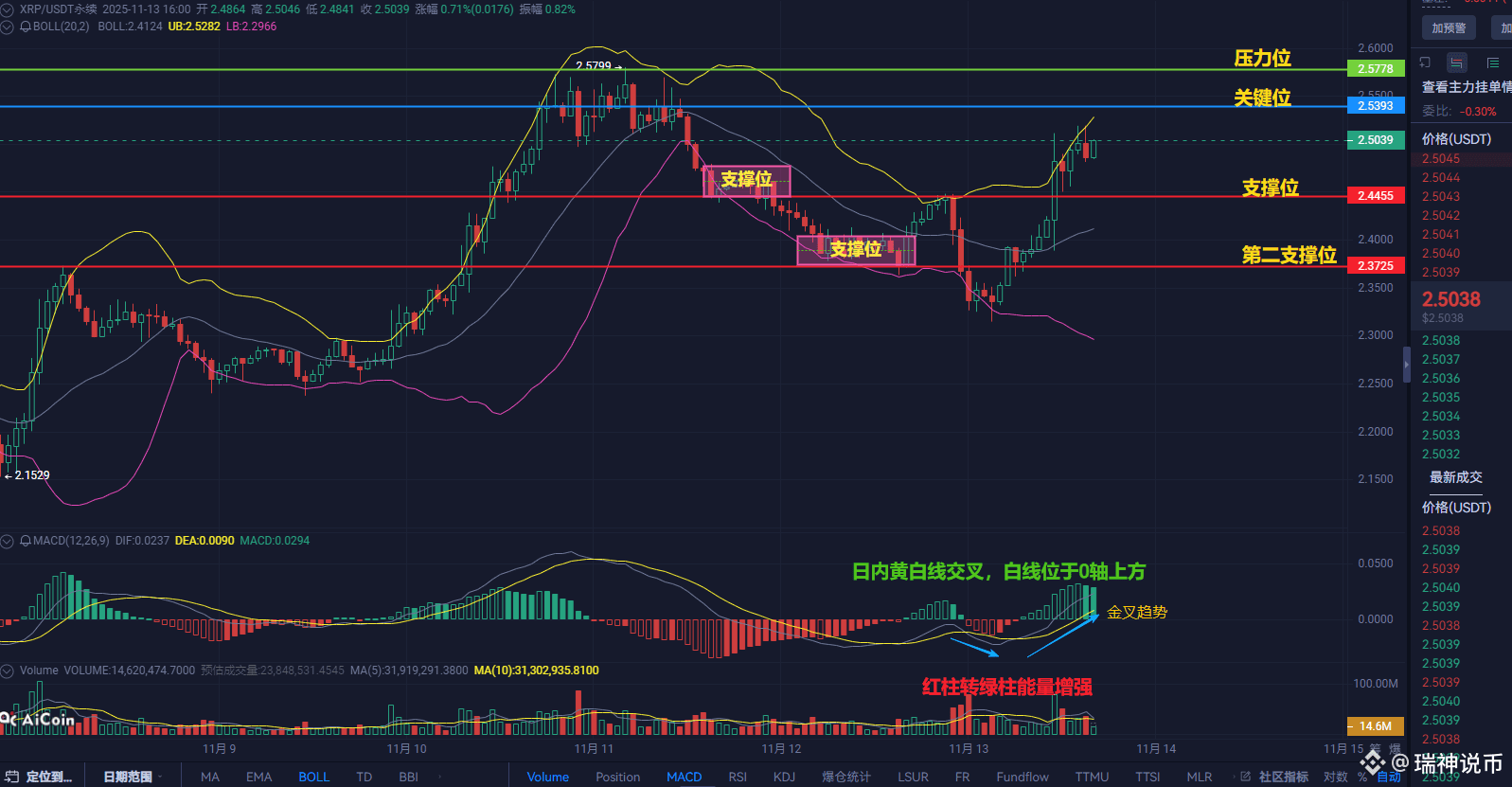The width and height of the screenshot is (1512, 787).
Task: Open 查看主力挂单情 link
Action: coord(1467,87)
